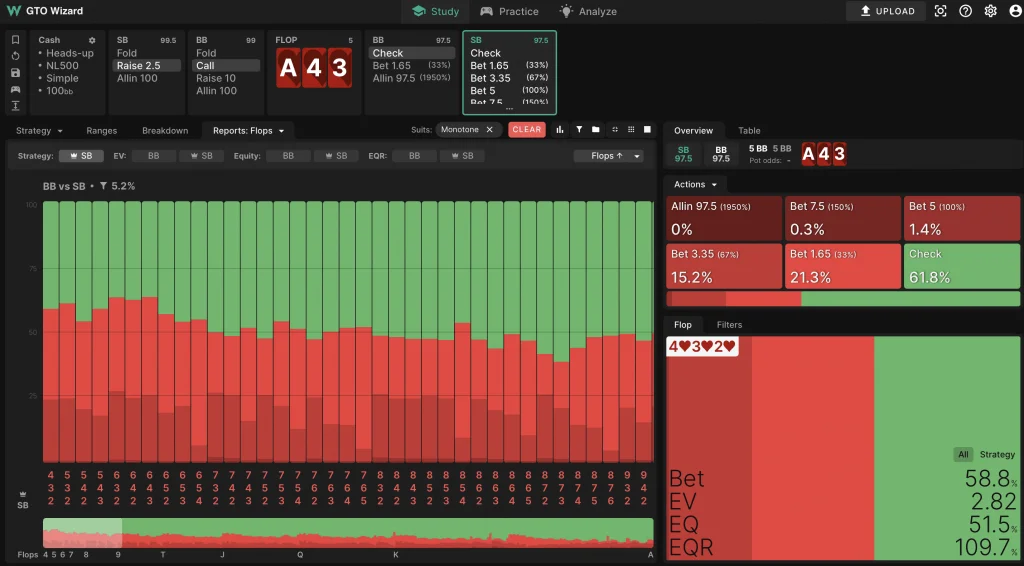Click the save disk icon in sidebar
This screenshot has height=566, width=1024.
pos(15,73)
